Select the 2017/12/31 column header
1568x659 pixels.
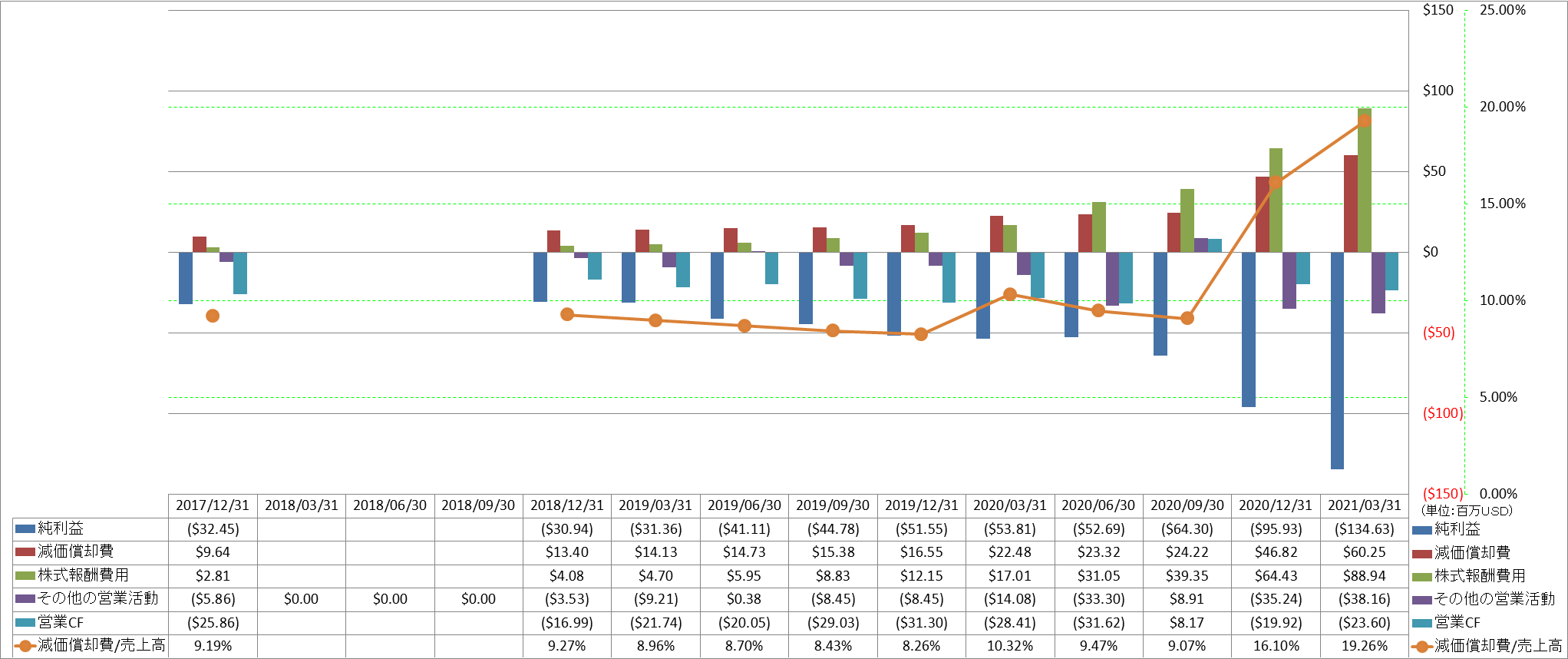coord(213,505)
